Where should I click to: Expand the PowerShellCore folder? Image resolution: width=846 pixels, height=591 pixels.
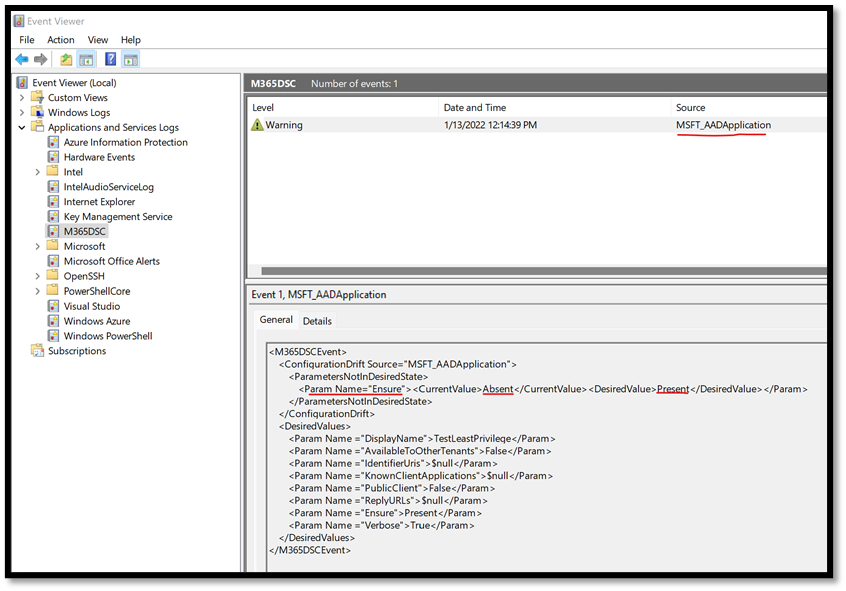pyautogui.click(x=37, y=291)
